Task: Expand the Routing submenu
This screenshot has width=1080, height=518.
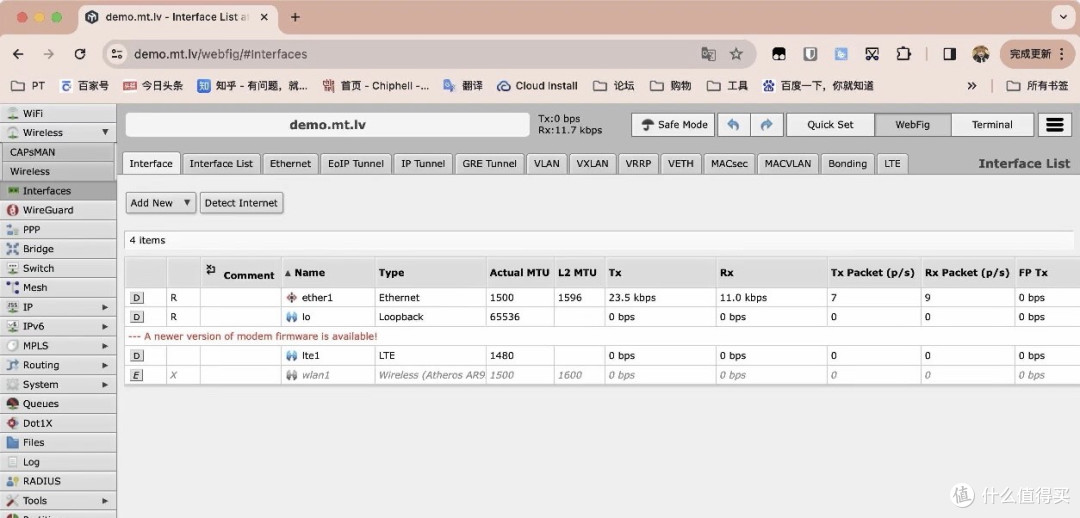Action: point(104,366)
